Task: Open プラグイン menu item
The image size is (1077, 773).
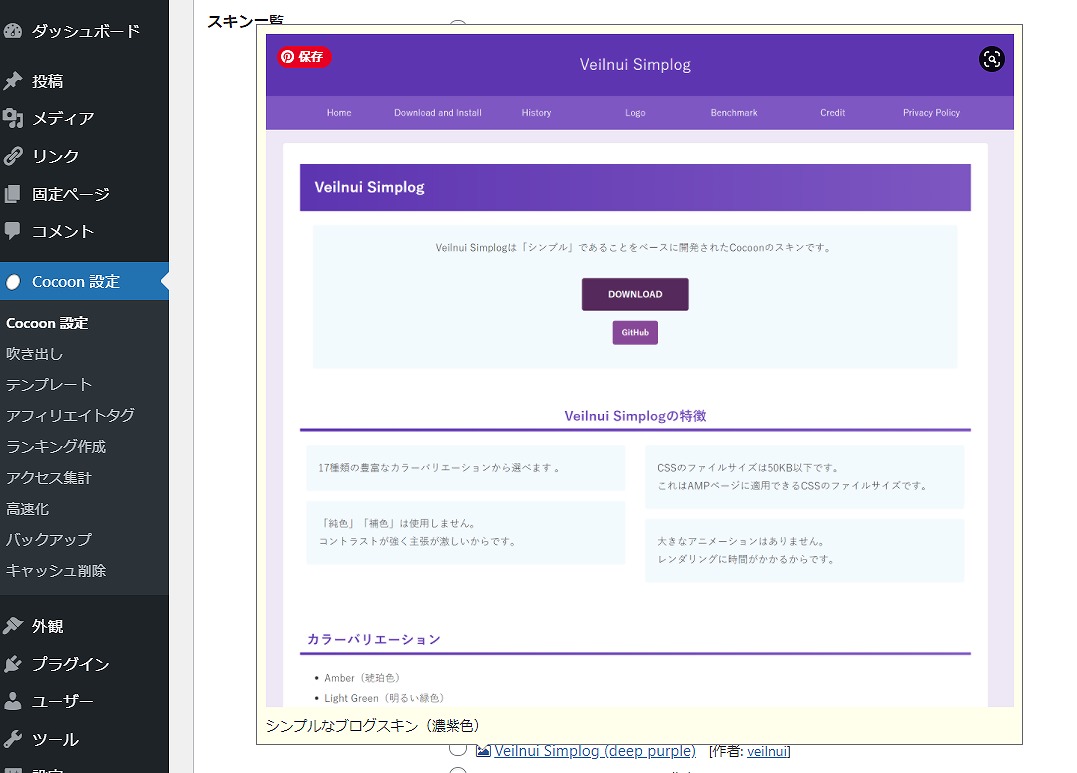Action: (x=71, y=664)
